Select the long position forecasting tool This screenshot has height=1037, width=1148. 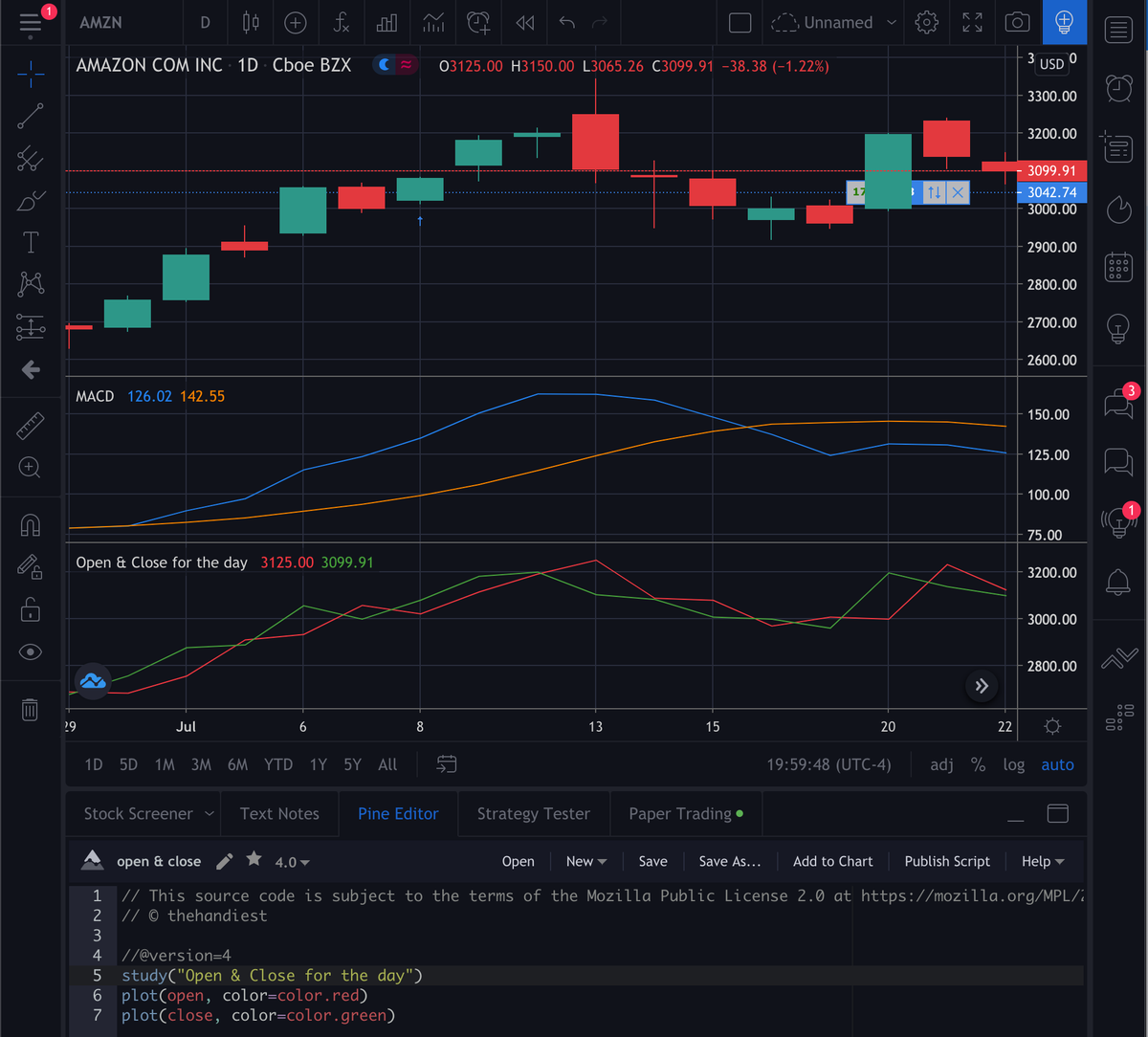pos(31,327)
